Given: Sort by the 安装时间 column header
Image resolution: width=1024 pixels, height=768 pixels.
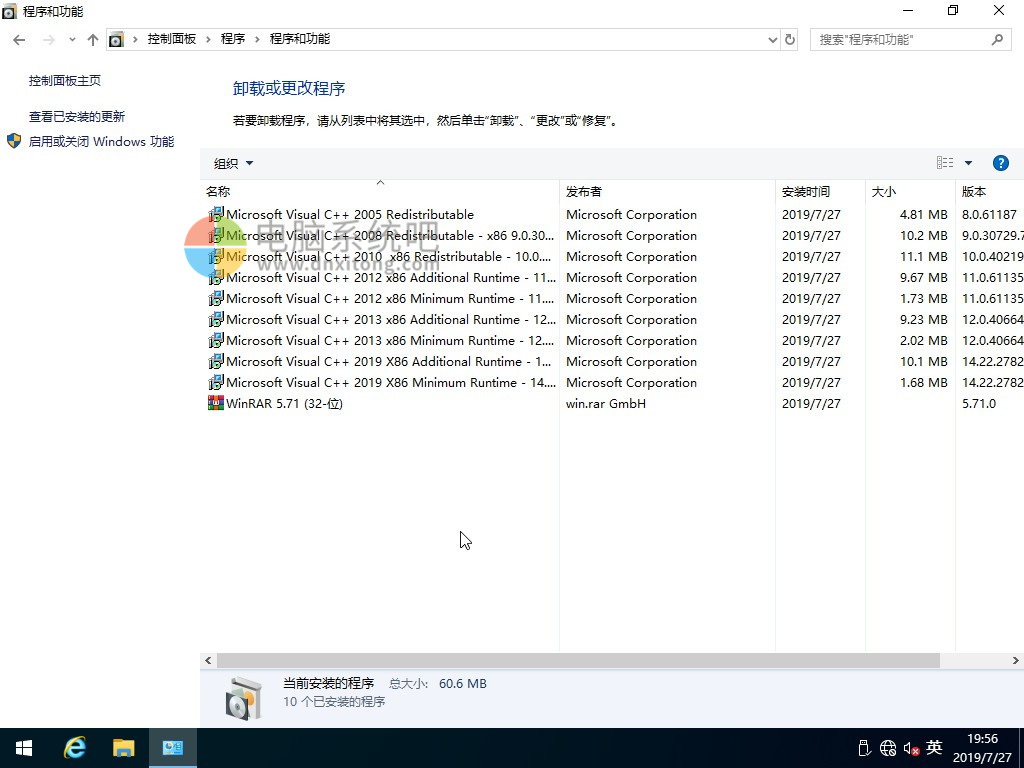Looking at the screenshot, I should click(820, 191).
